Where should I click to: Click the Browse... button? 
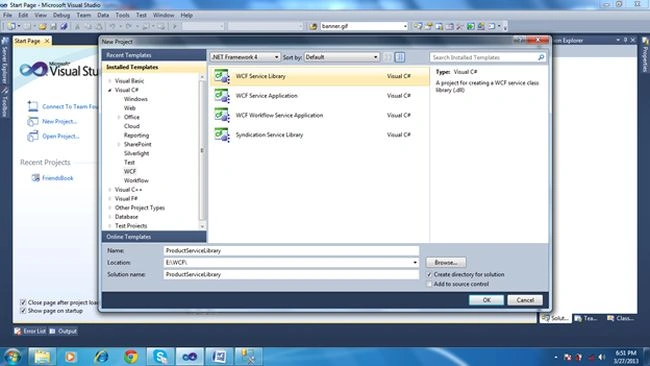point(446,262)
